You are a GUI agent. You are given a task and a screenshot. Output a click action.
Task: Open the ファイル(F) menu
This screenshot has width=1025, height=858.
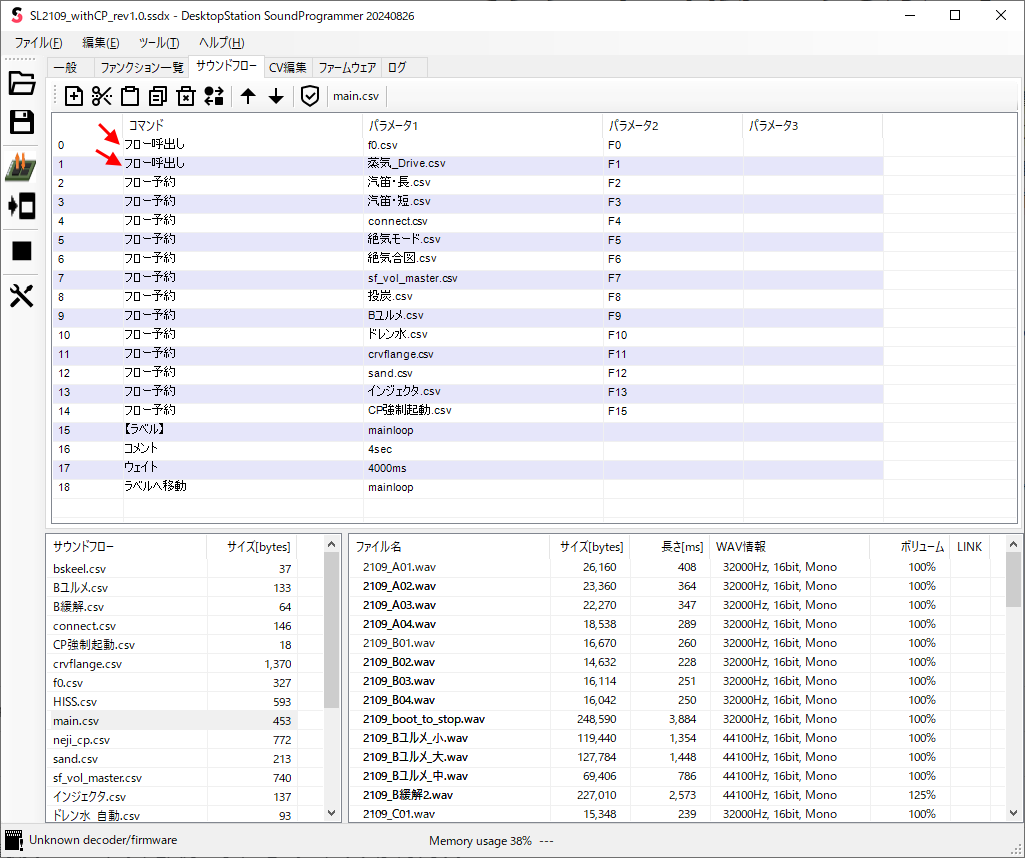pos(38,43)
